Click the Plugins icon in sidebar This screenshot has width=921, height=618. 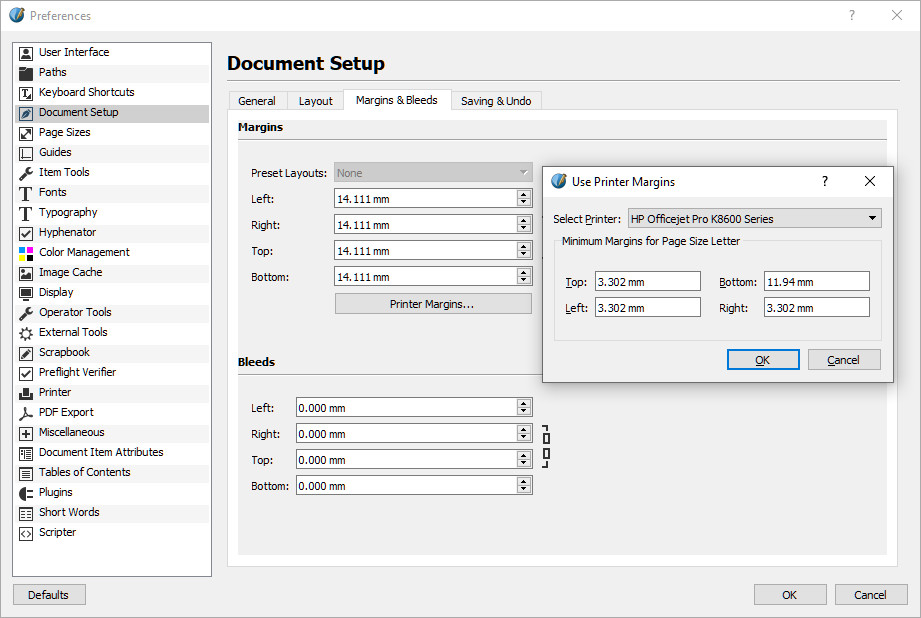26,492
